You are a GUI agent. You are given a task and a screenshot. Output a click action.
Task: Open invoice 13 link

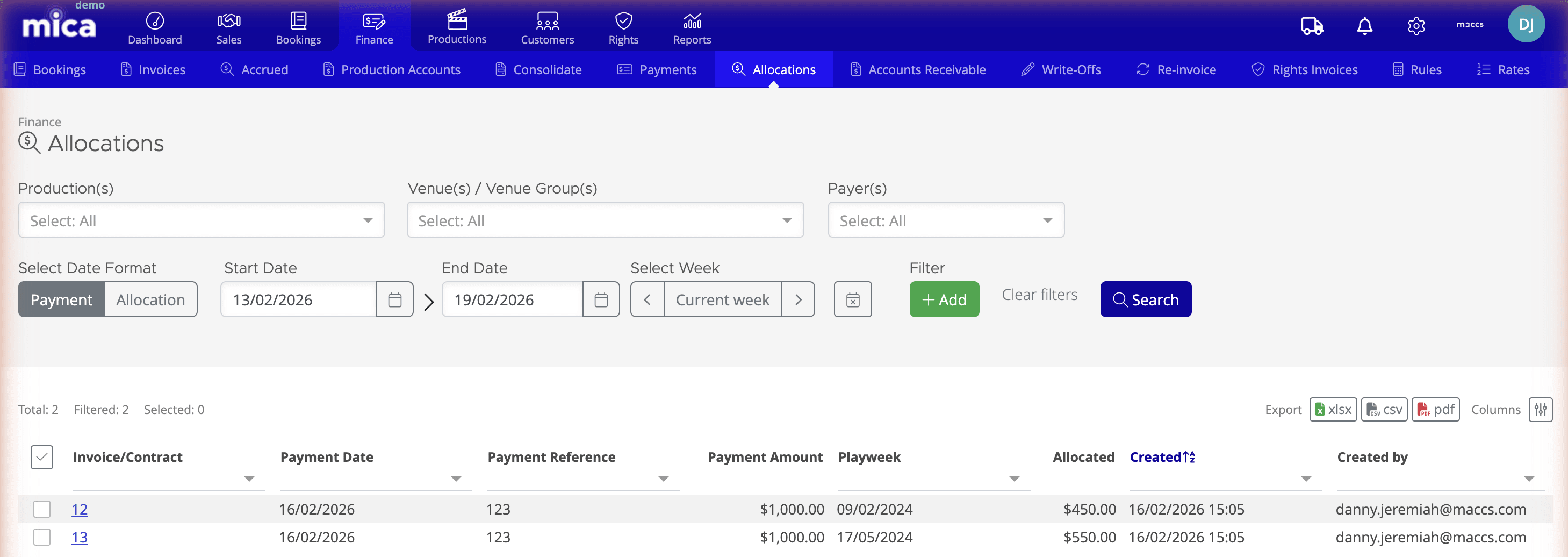79,538
